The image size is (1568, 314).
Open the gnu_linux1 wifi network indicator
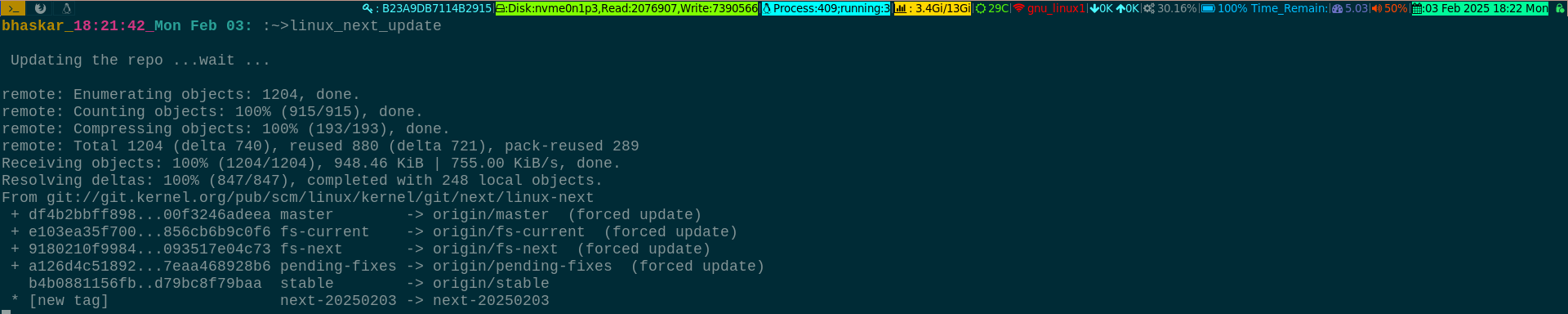tap(1049, 8)
